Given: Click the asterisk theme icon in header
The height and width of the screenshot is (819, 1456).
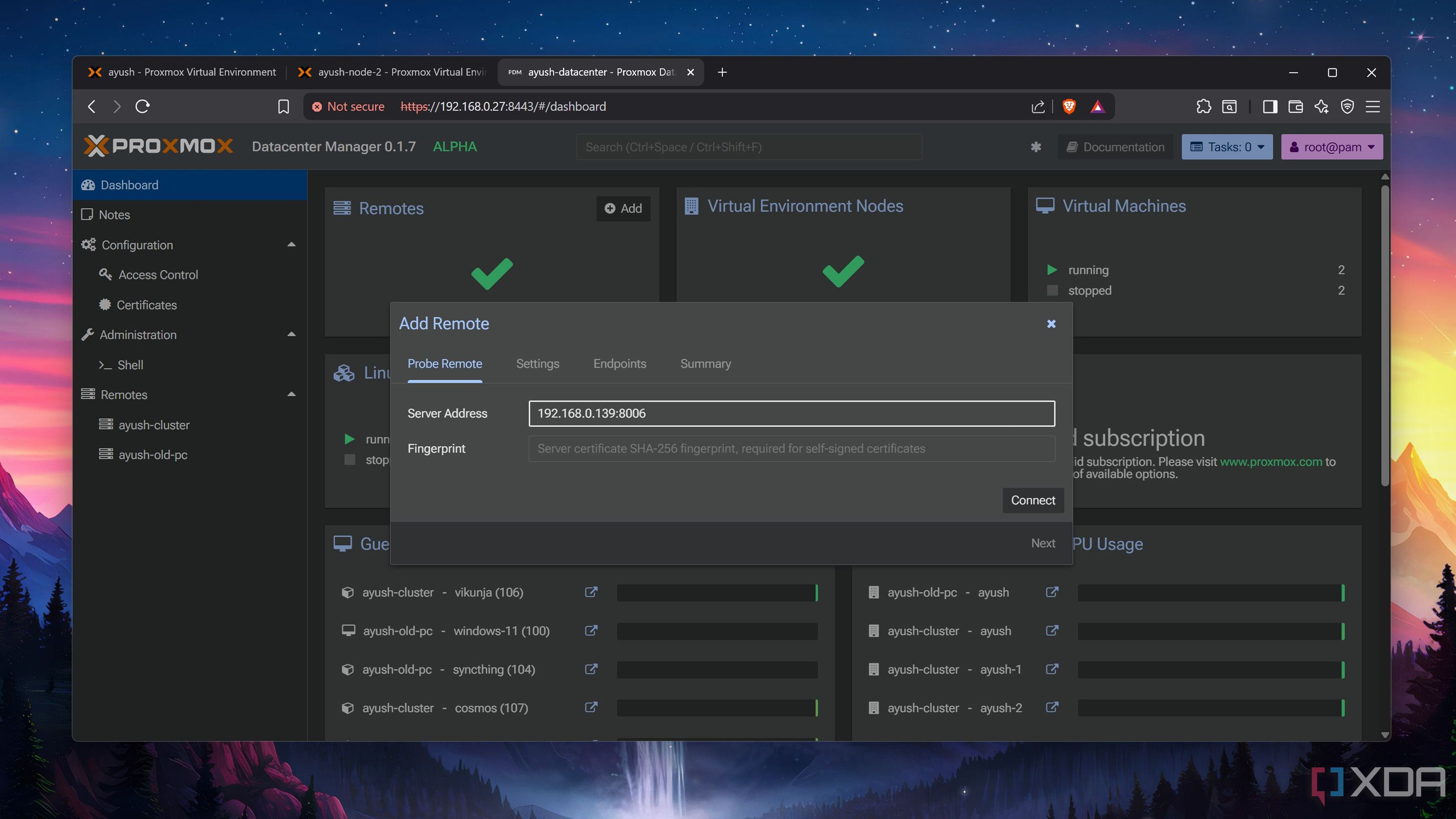Looking at the screenshot, I should click(x=1036, y=147).
